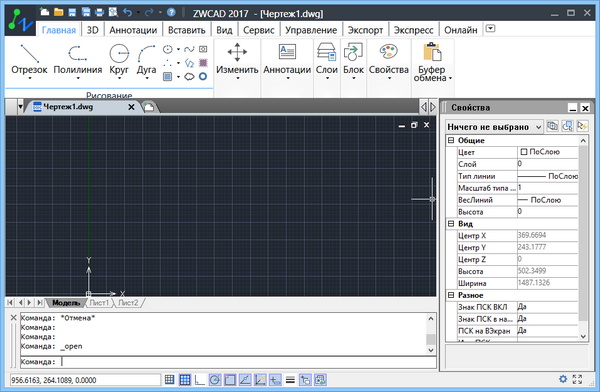
Task: Click the Команда command input field
Action: [228, 362]
